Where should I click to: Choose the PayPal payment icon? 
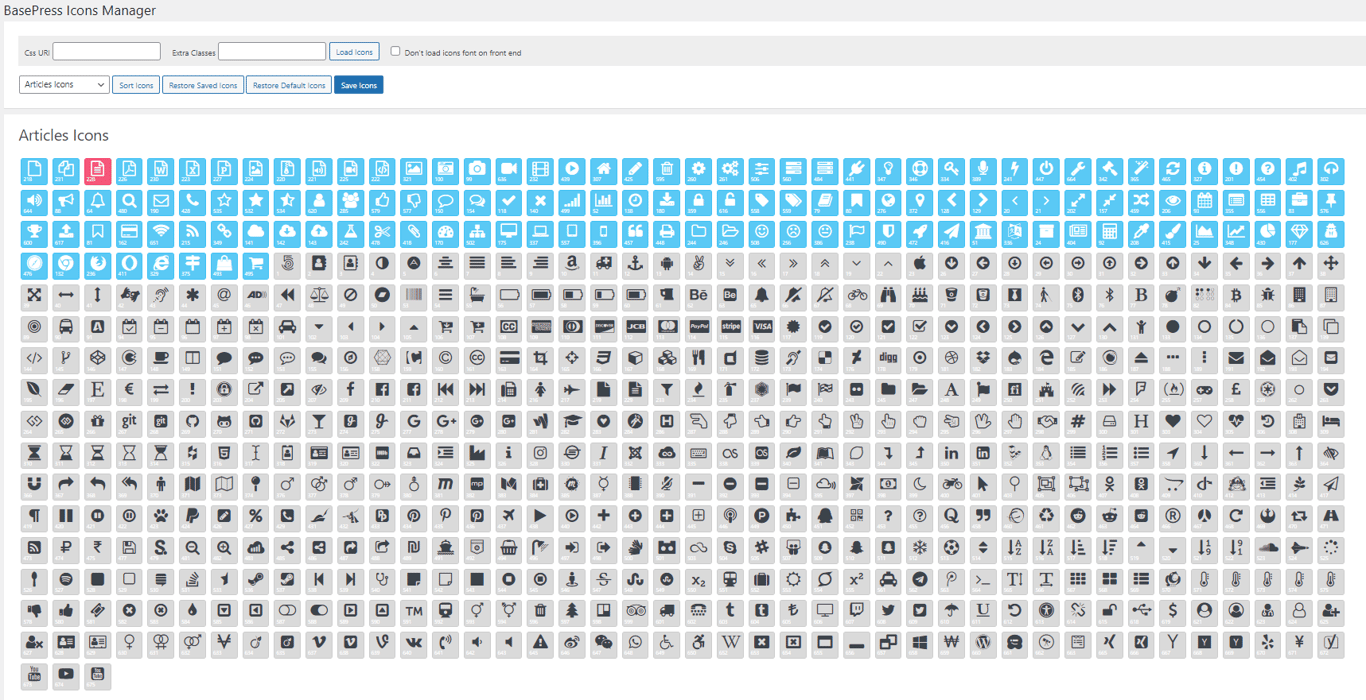697,327
